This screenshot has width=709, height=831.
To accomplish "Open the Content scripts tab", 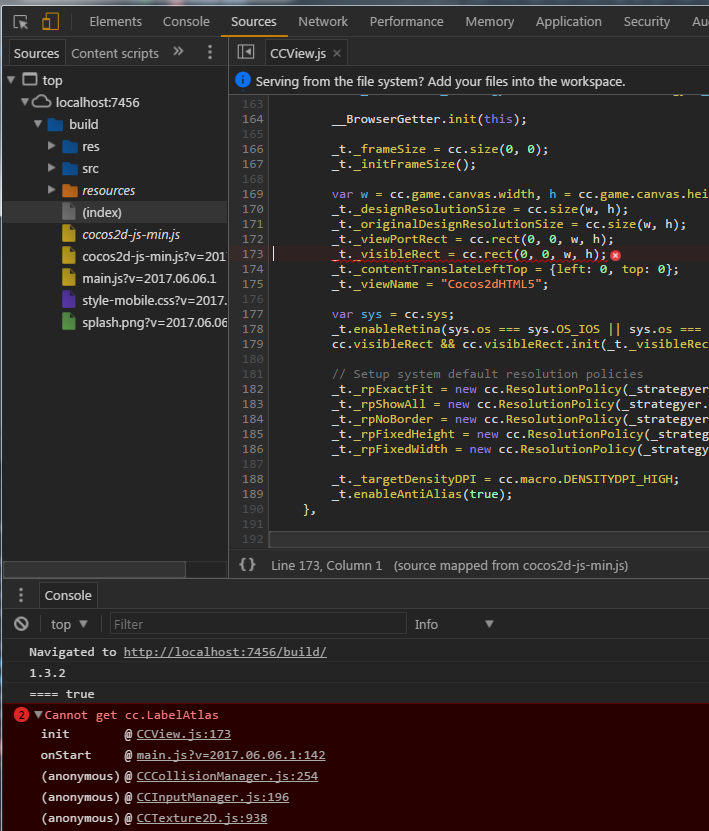I will (115, 53).
